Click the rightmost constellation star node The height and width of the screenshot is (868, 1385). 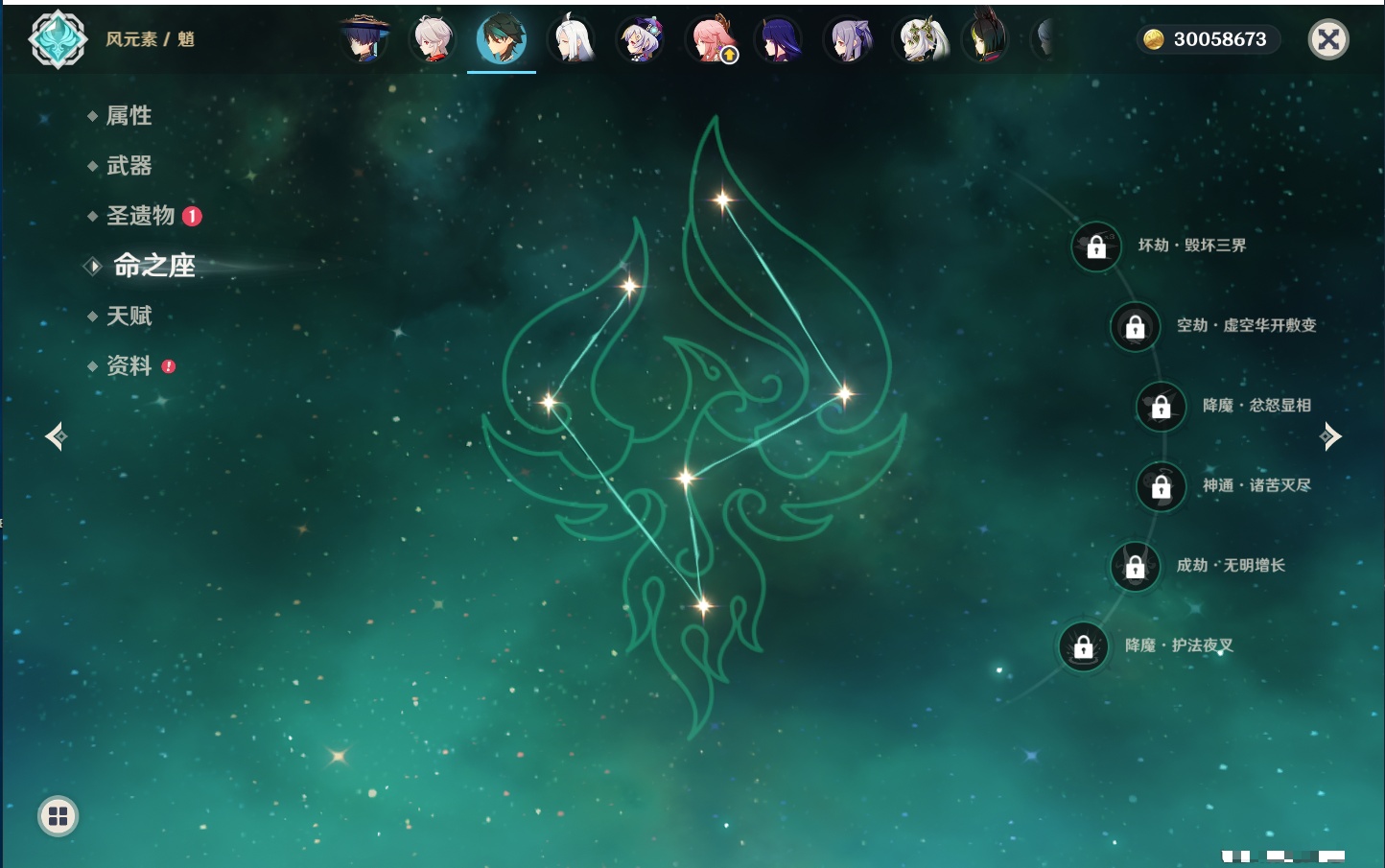tap(844, 392)
